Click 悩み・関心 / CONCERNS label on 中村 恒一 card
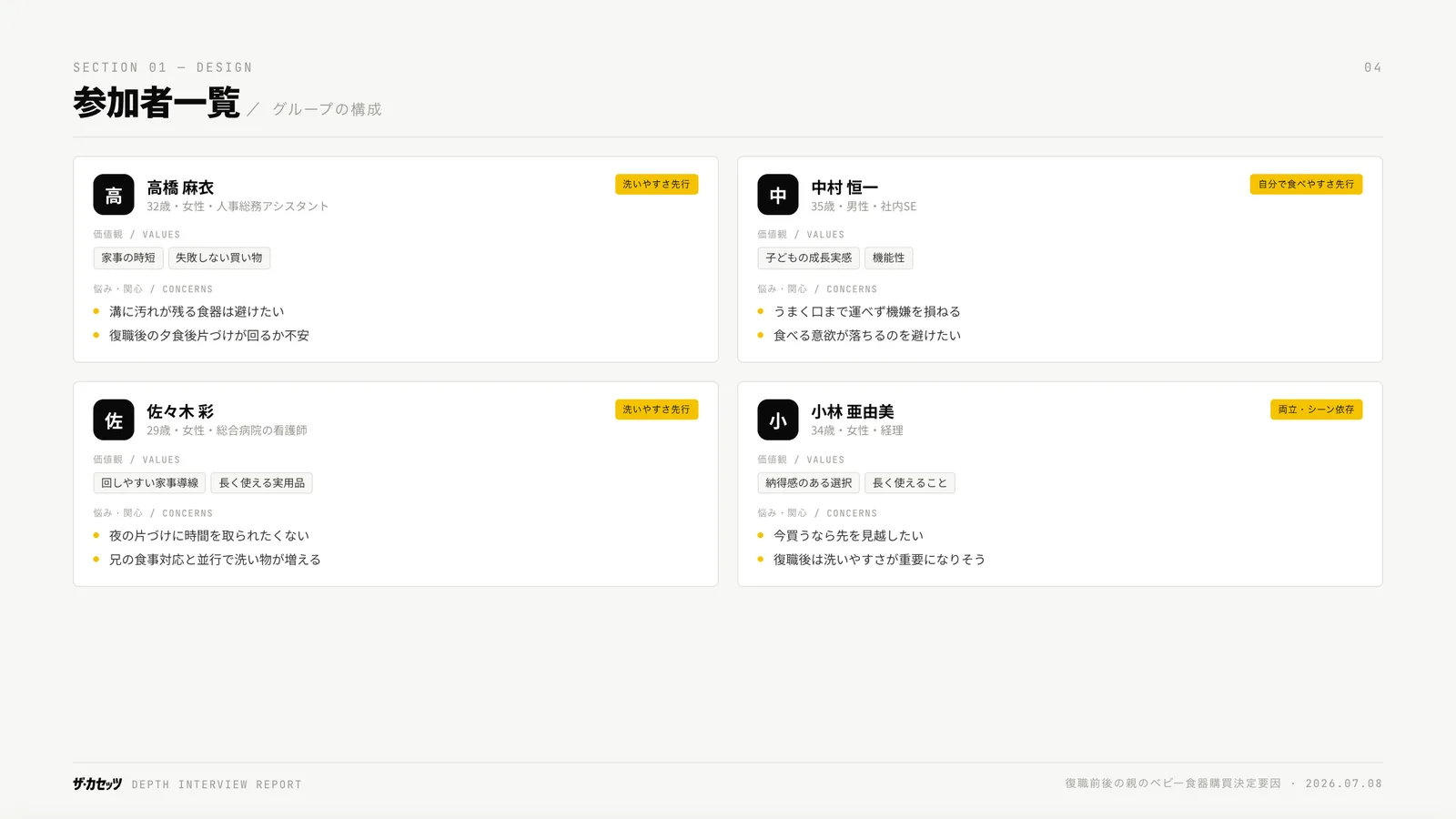 [x=817, y=289]
